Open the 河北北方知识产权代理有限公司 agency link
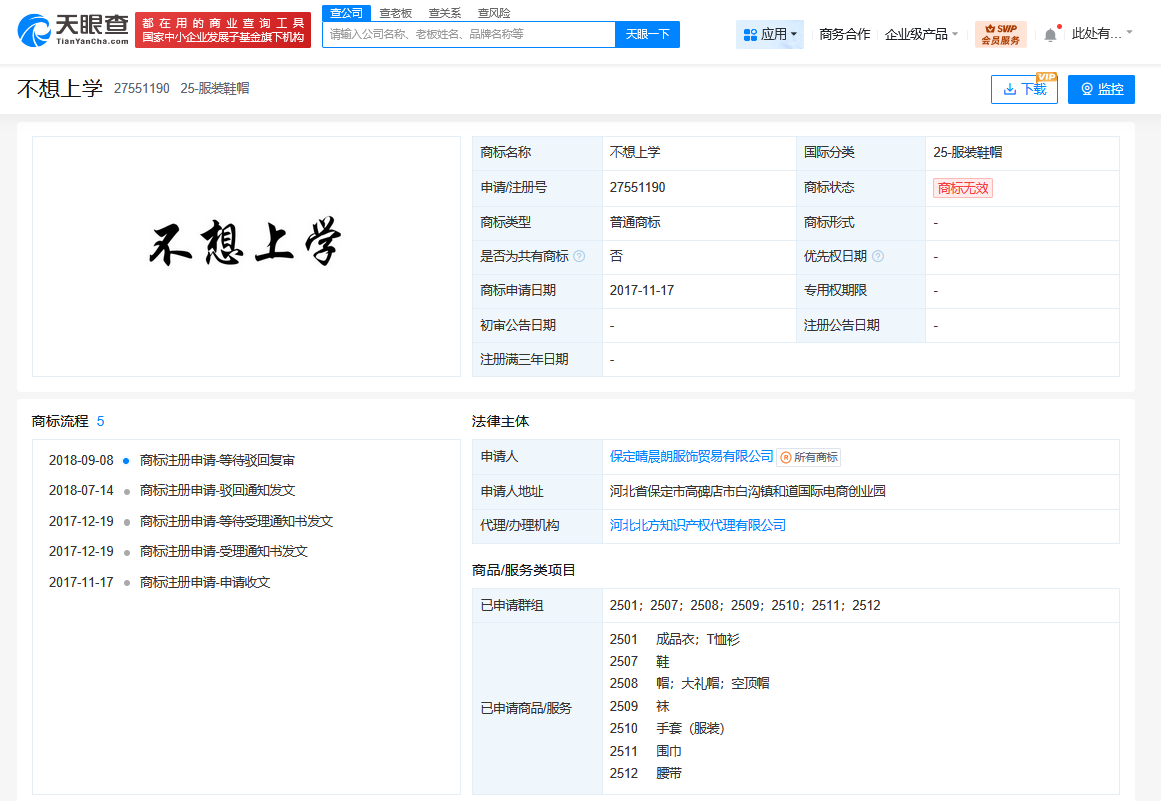The width and height of the screenshot is (1161, 801). click(696, 524)
